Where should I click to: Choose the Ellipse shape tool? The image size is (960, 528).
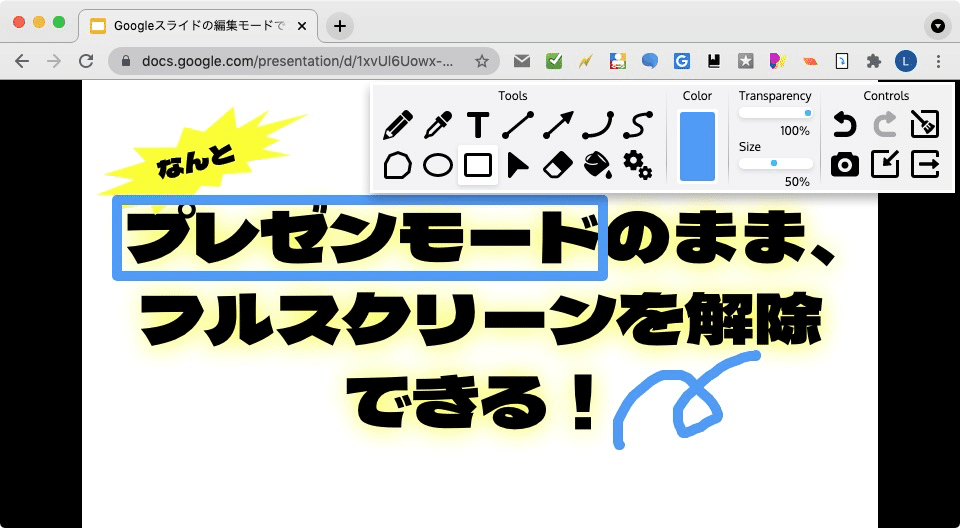(x=438, y=165)
